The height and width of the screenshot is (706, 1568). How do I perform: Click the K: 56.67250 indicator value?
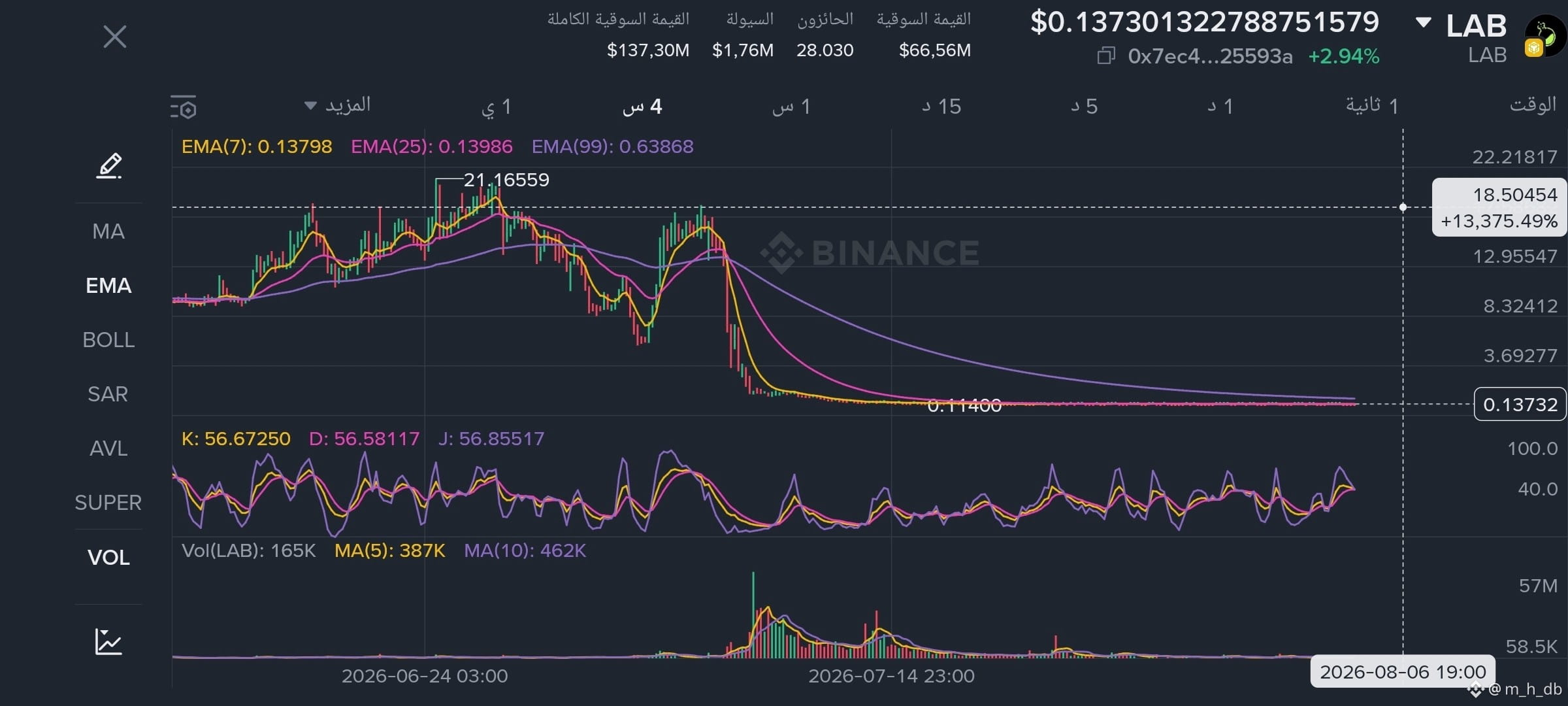tap(236, 439)
